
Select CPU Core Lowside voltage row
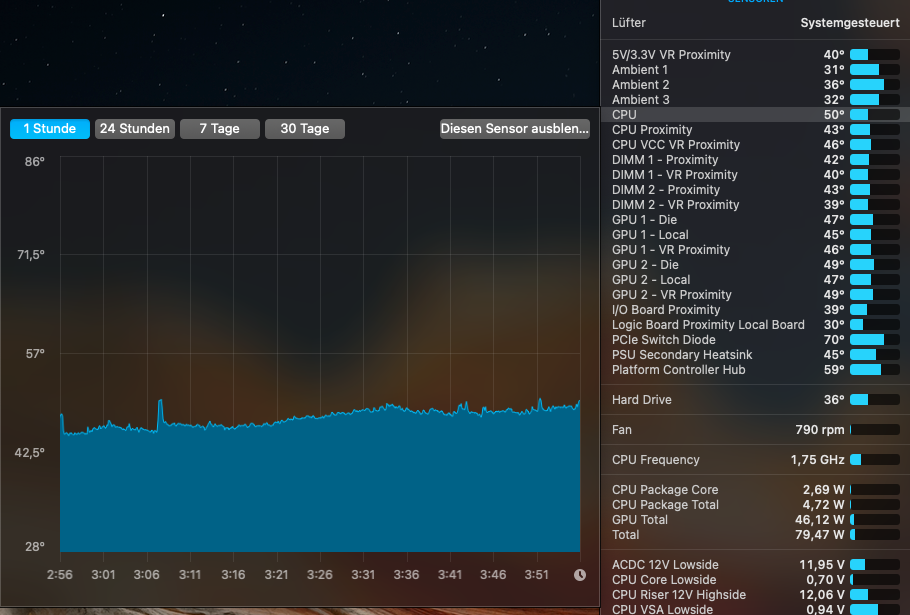(x=756, y=580)
